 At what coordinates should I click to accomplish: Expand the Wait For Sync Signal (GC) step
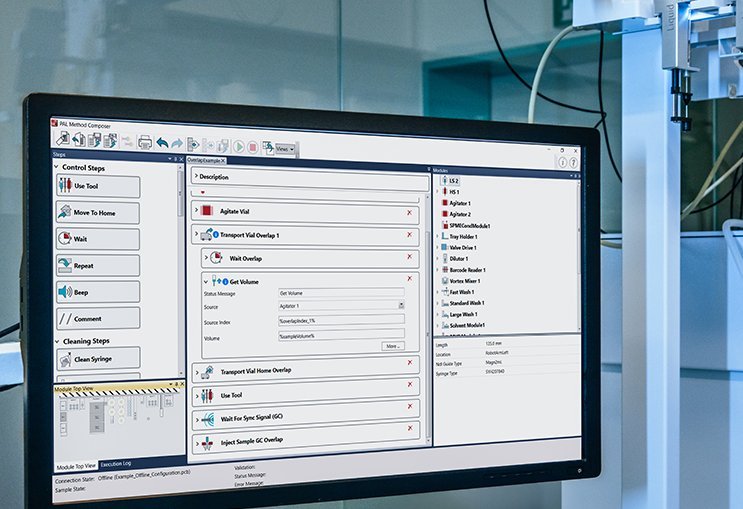tap(198, 419)
